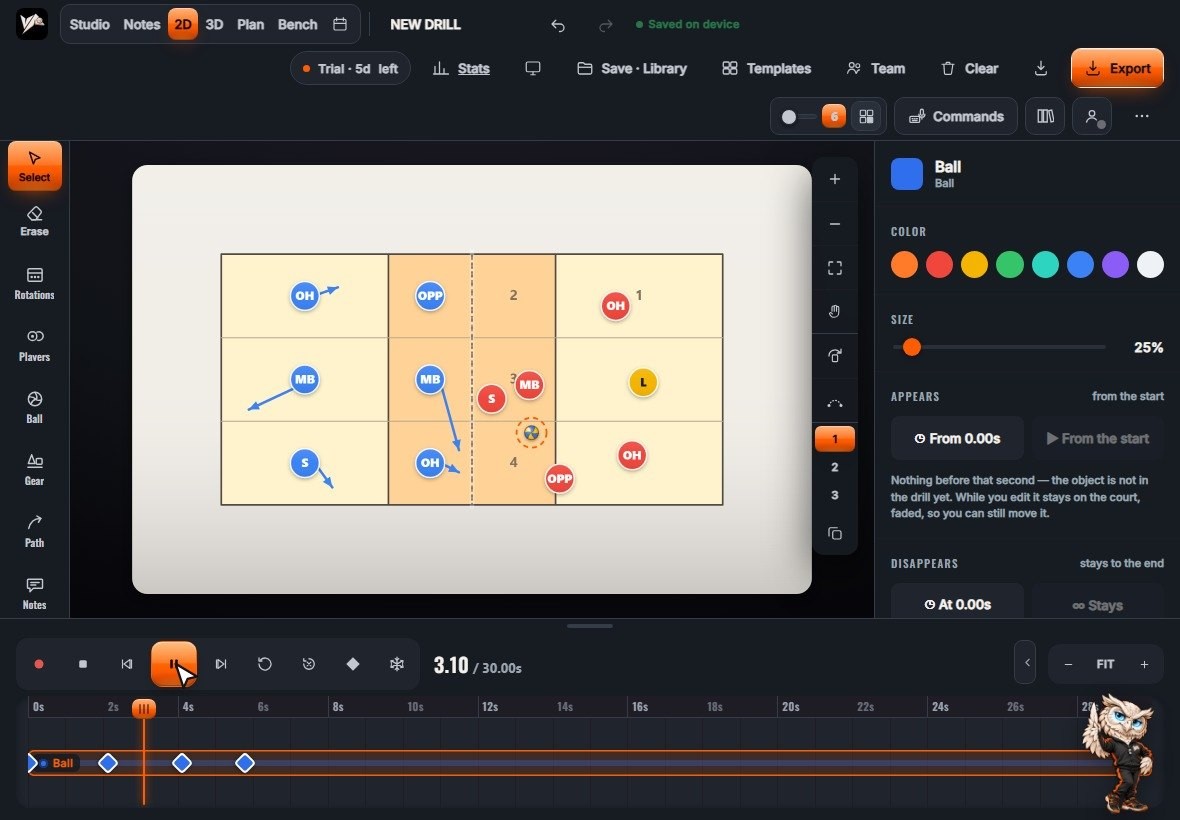Pick the green color swatch

coord(1010,265)
